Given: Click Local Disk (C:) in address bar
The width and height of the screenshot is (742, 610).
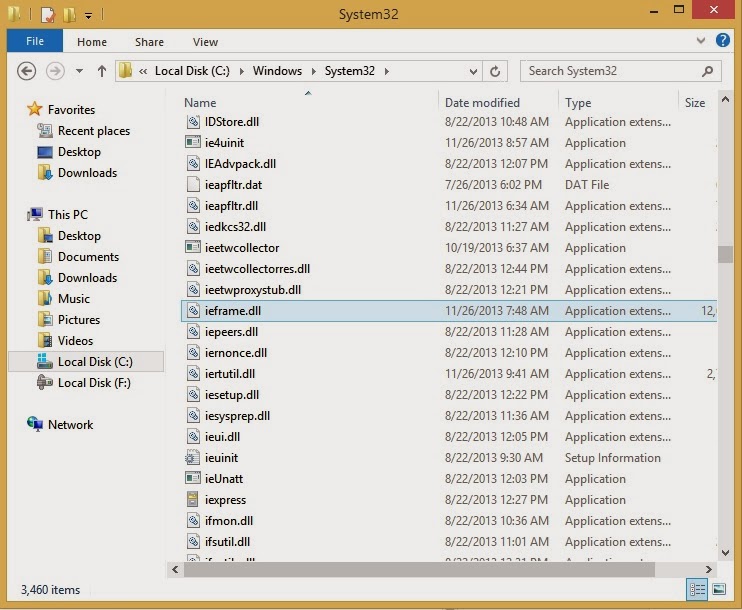Looking at the screenshot, I should click(x=192, y=71).
